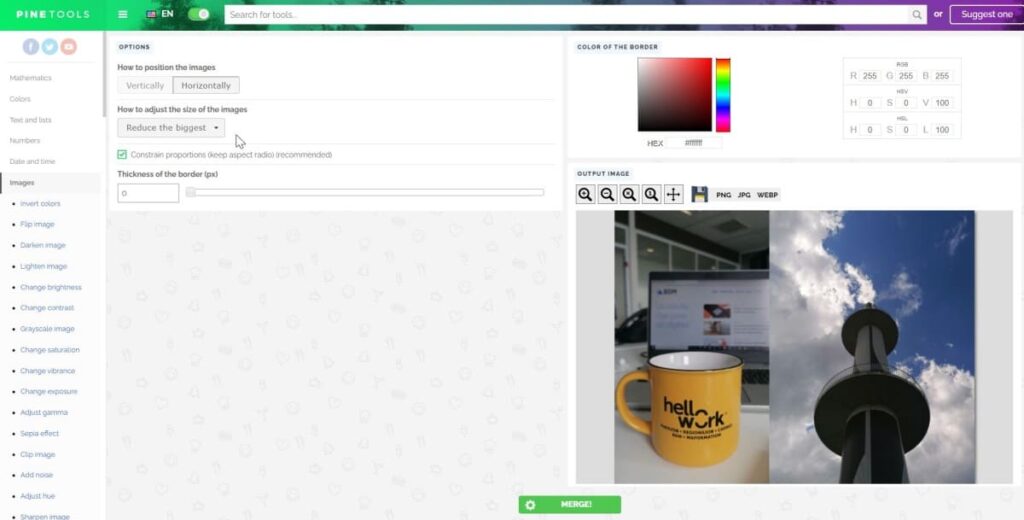Open the Lighten image tool

pos(43,266)
